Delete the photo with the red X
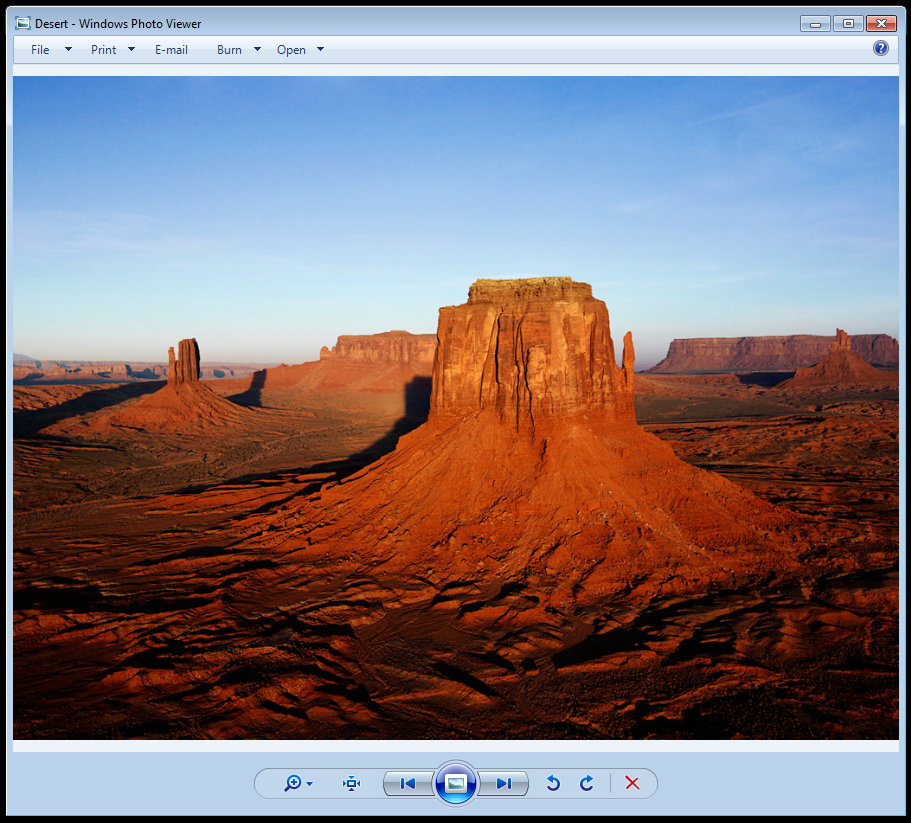Viewport: 911px width, 823px height. pos(632,784)
